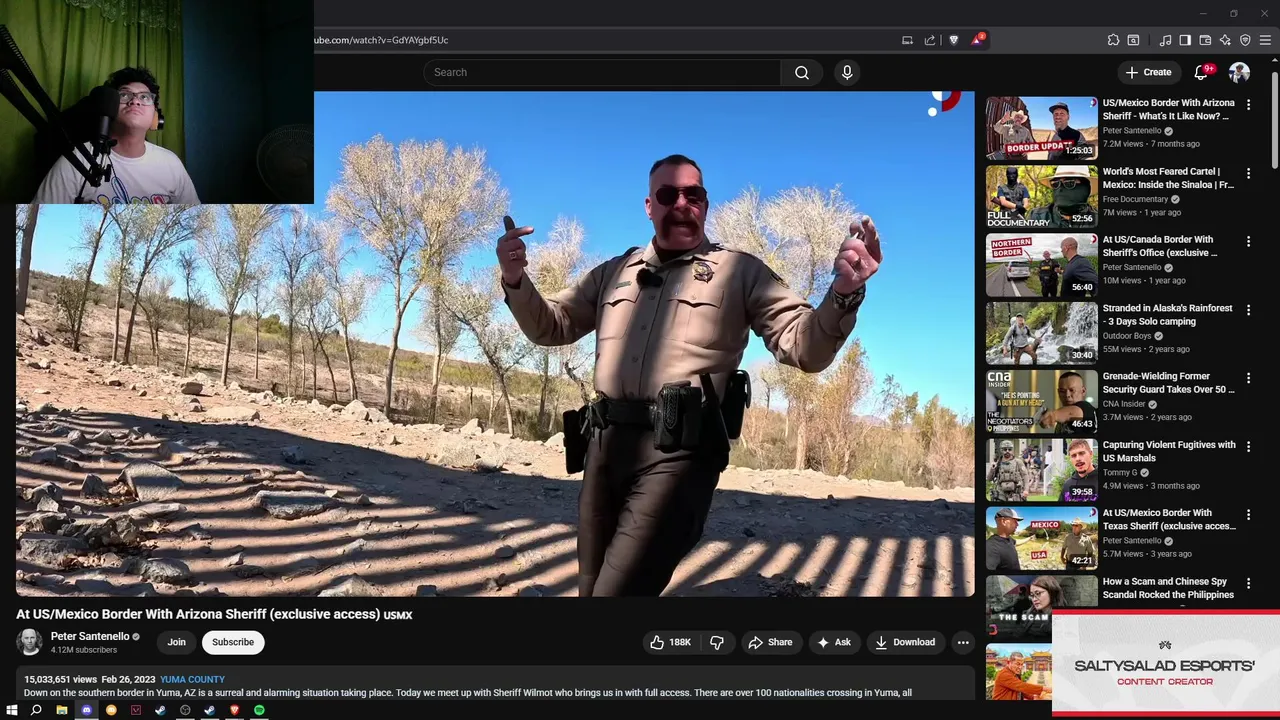
Task: Click the Ask button under the video
Action: point(833,642)
